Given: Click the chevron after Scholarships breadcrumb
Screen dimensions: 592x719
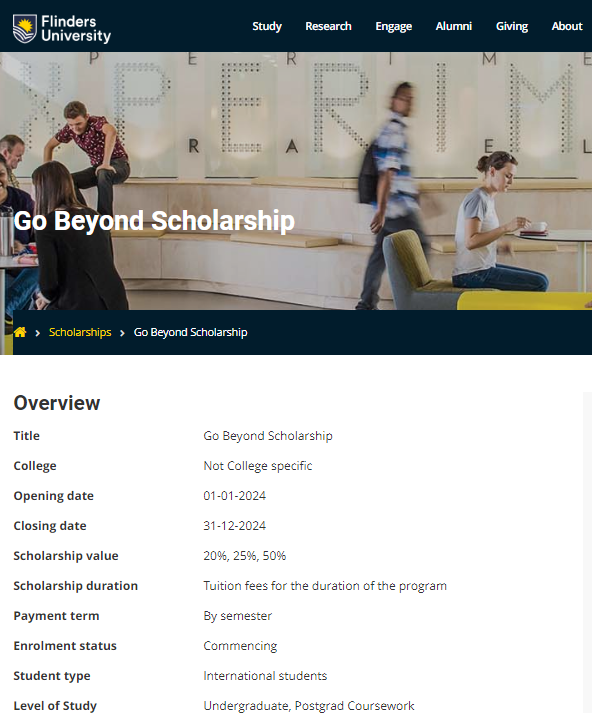Looking at the screenshot, I should 122,333.
